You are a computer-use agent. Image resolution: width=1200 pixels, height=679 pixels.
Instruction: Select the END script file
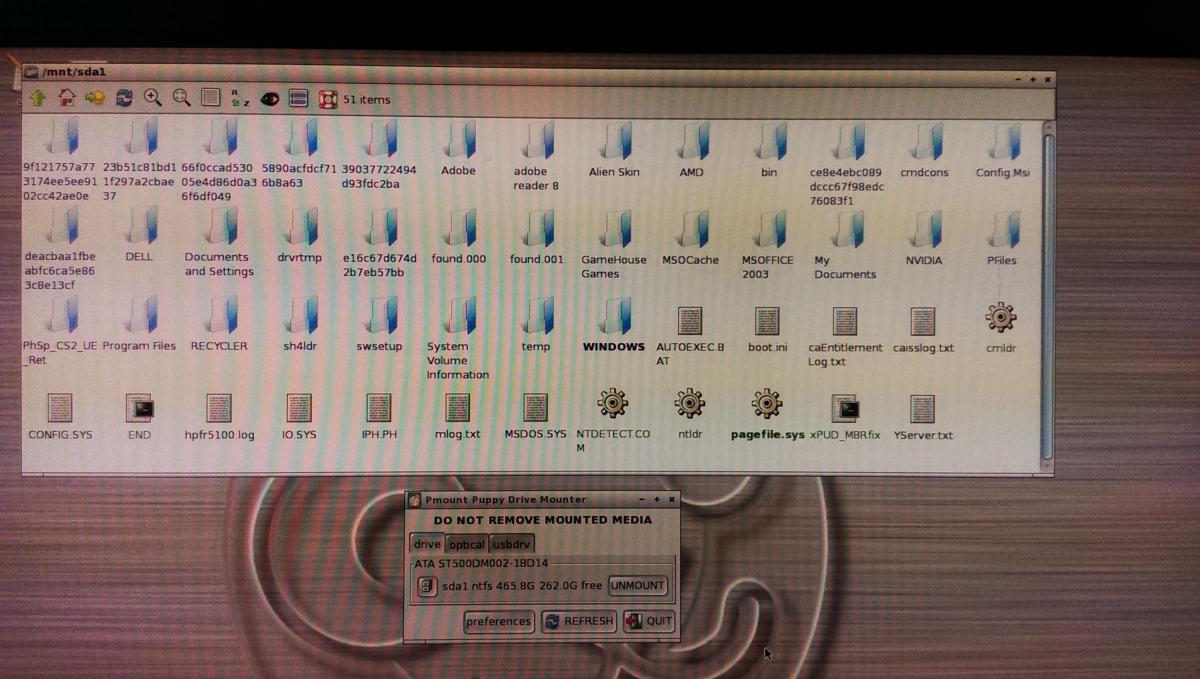click(139, 417)
